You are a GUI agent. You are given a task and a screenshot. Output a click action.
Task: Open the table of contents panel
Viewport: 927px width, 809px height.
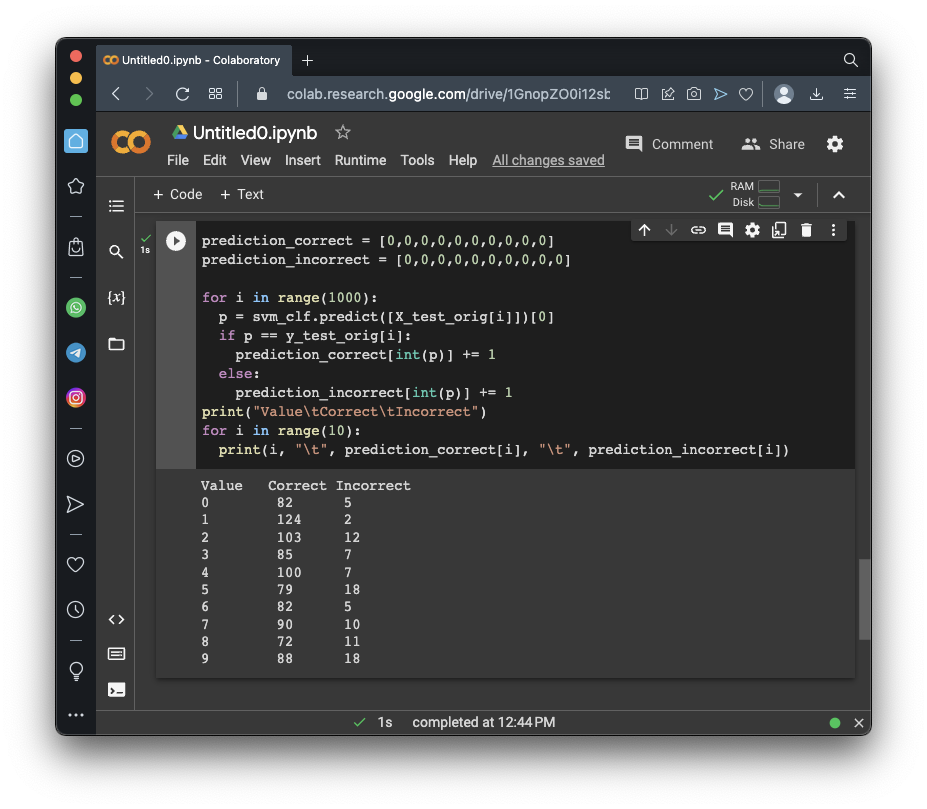(x=116, y=206)
